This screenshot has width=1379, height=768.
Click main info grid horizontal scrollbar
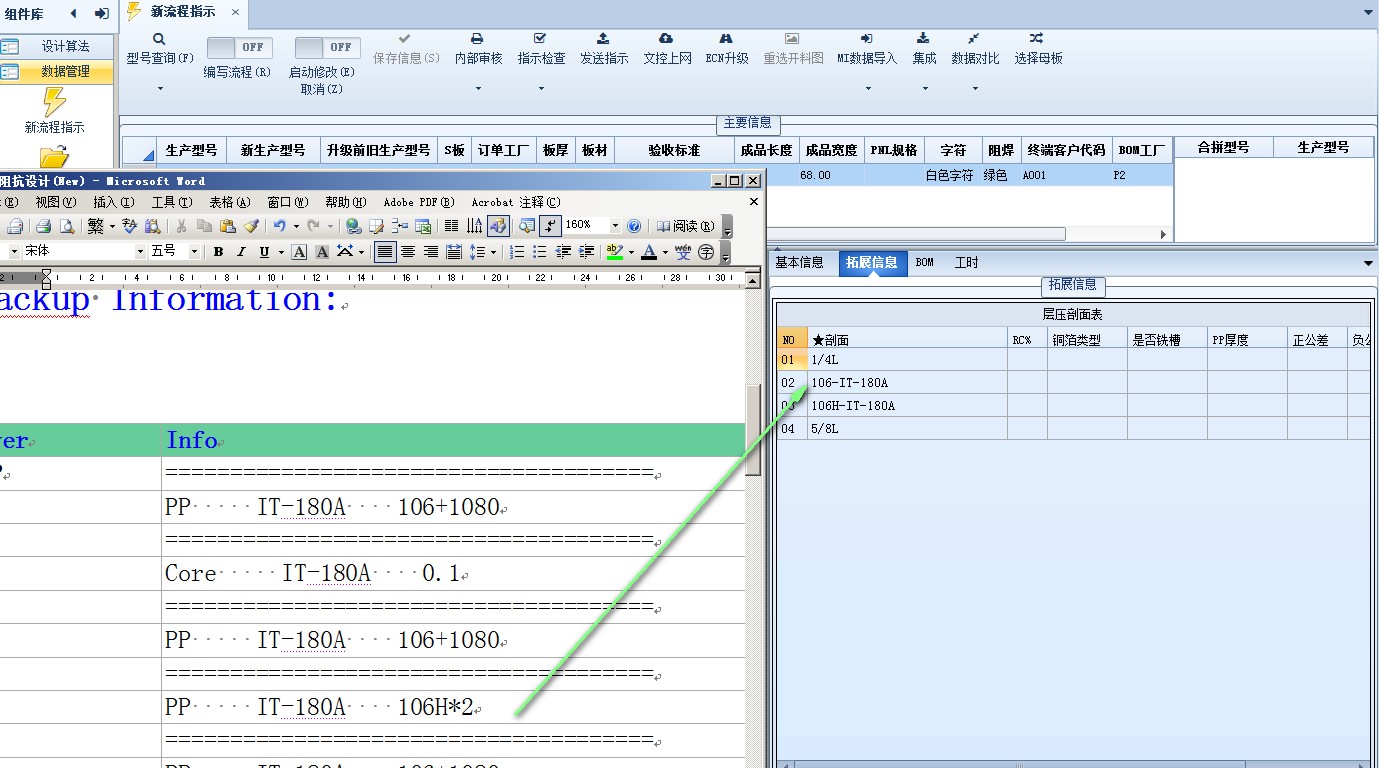click(x=916, y=234)
